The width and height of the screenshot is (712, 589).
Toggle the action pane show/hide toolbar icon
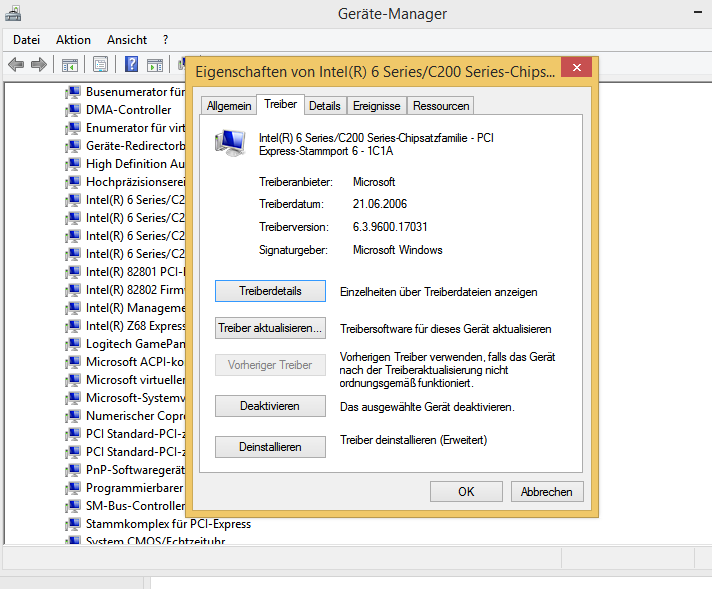tap(155, 65)
